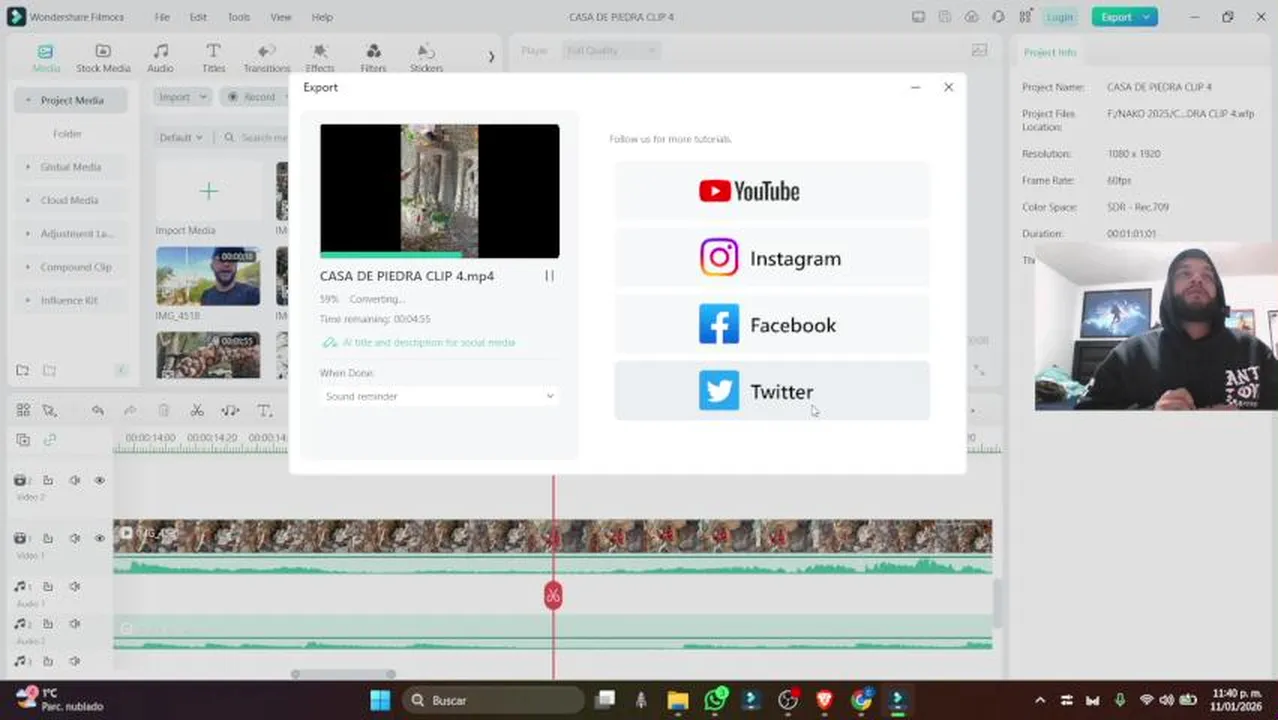Click the audio stretch music-note tool
Image resolution: width=1278 pixels, height=720 pixels.
pyautogui.click(x=230, y=410)
